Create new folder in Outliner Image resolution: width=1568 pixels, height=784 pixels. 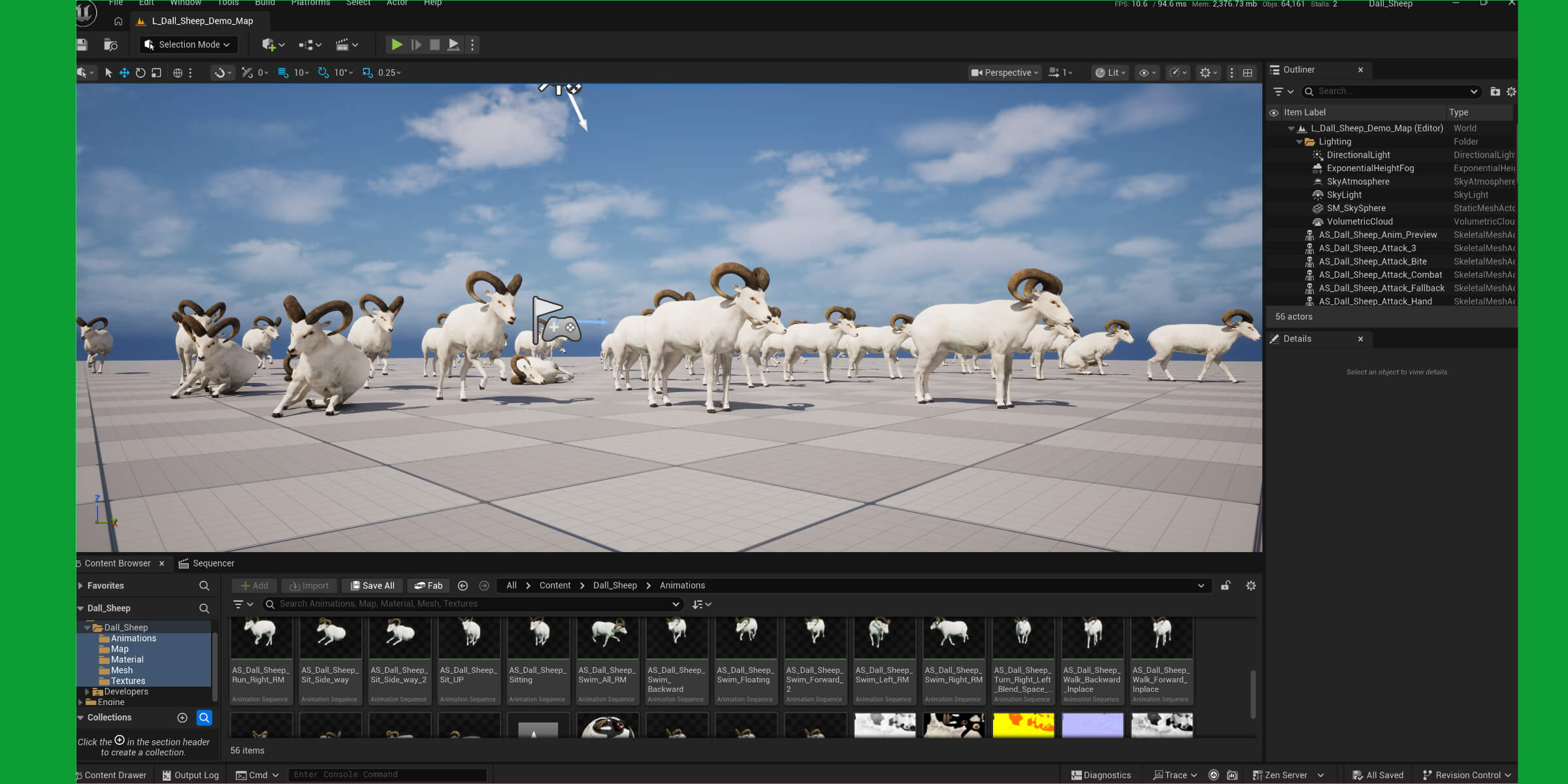(x=1495, y=91)
